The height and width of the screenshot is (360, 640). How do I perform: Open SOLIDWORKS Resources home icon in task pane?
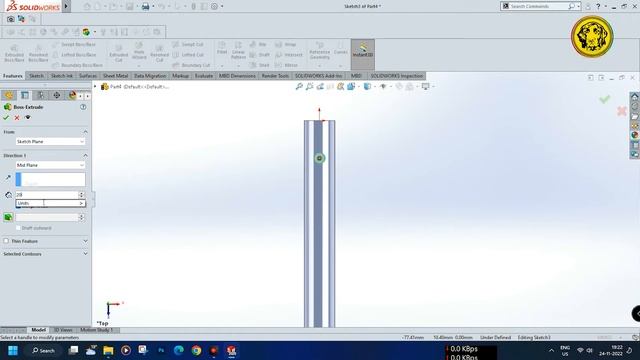[x=635, y=97]
